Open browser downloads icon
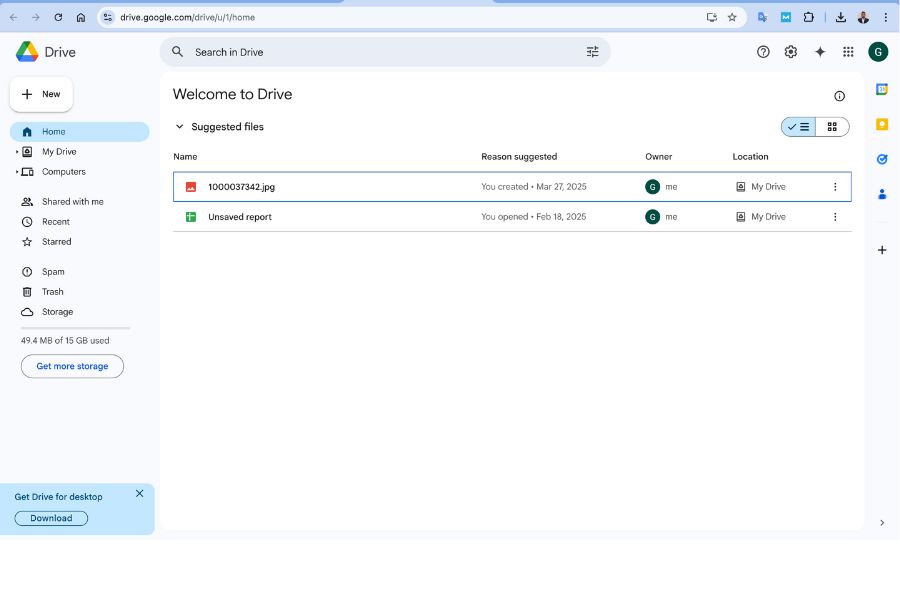Viewport: 900px width, 600px height. tap(841, 17)
